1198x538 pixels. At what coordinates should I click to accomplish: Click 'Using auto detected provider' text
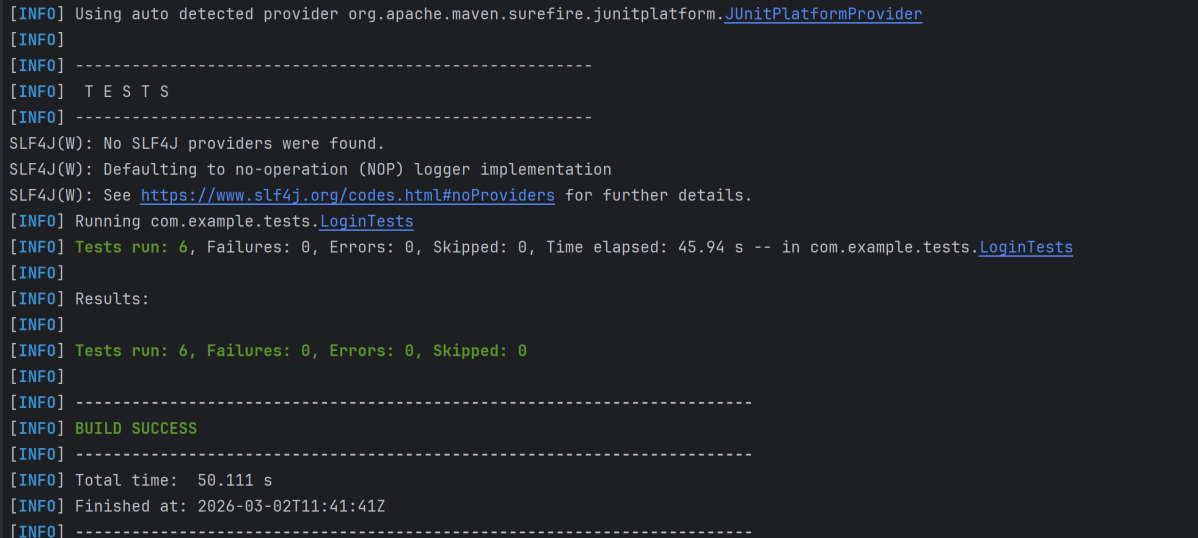207,14
